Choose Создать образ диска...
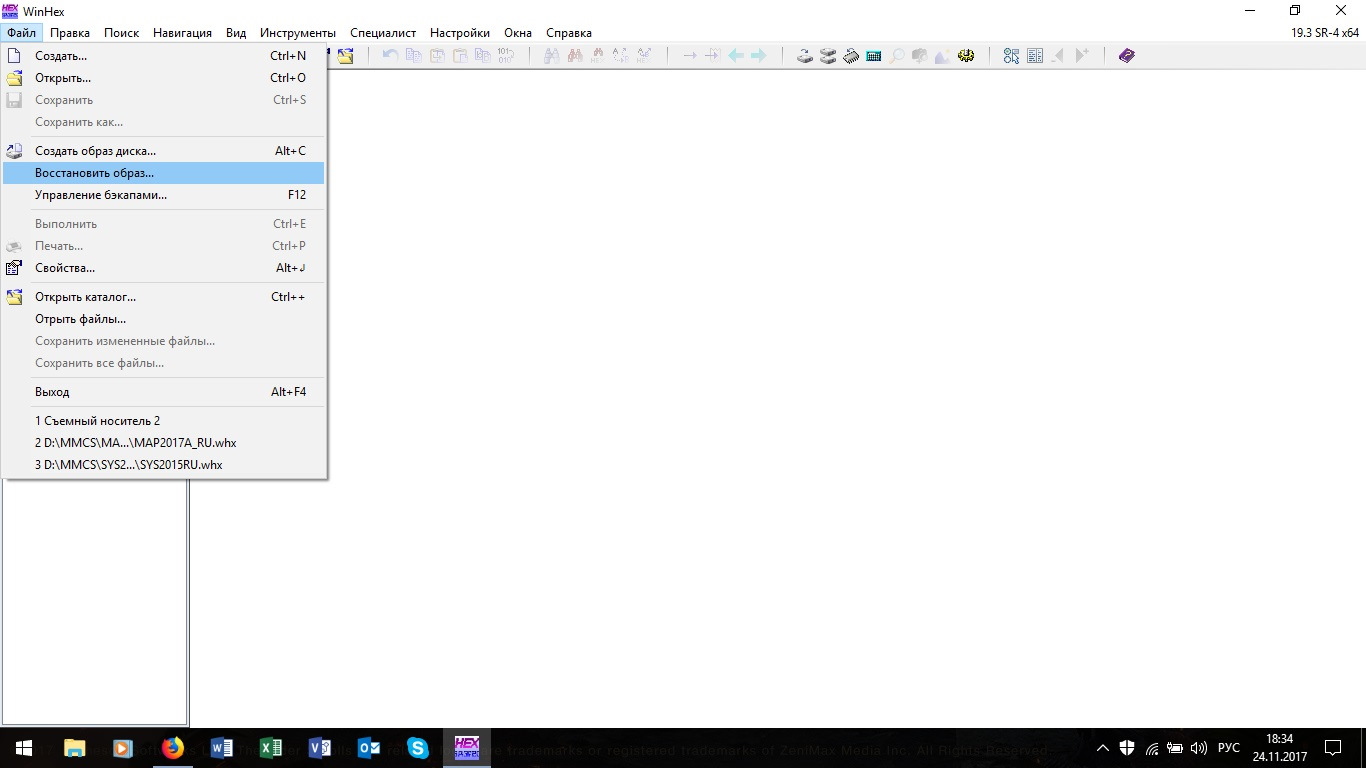The width and height of the screenshot is (1366, 768). pos(164,151)
